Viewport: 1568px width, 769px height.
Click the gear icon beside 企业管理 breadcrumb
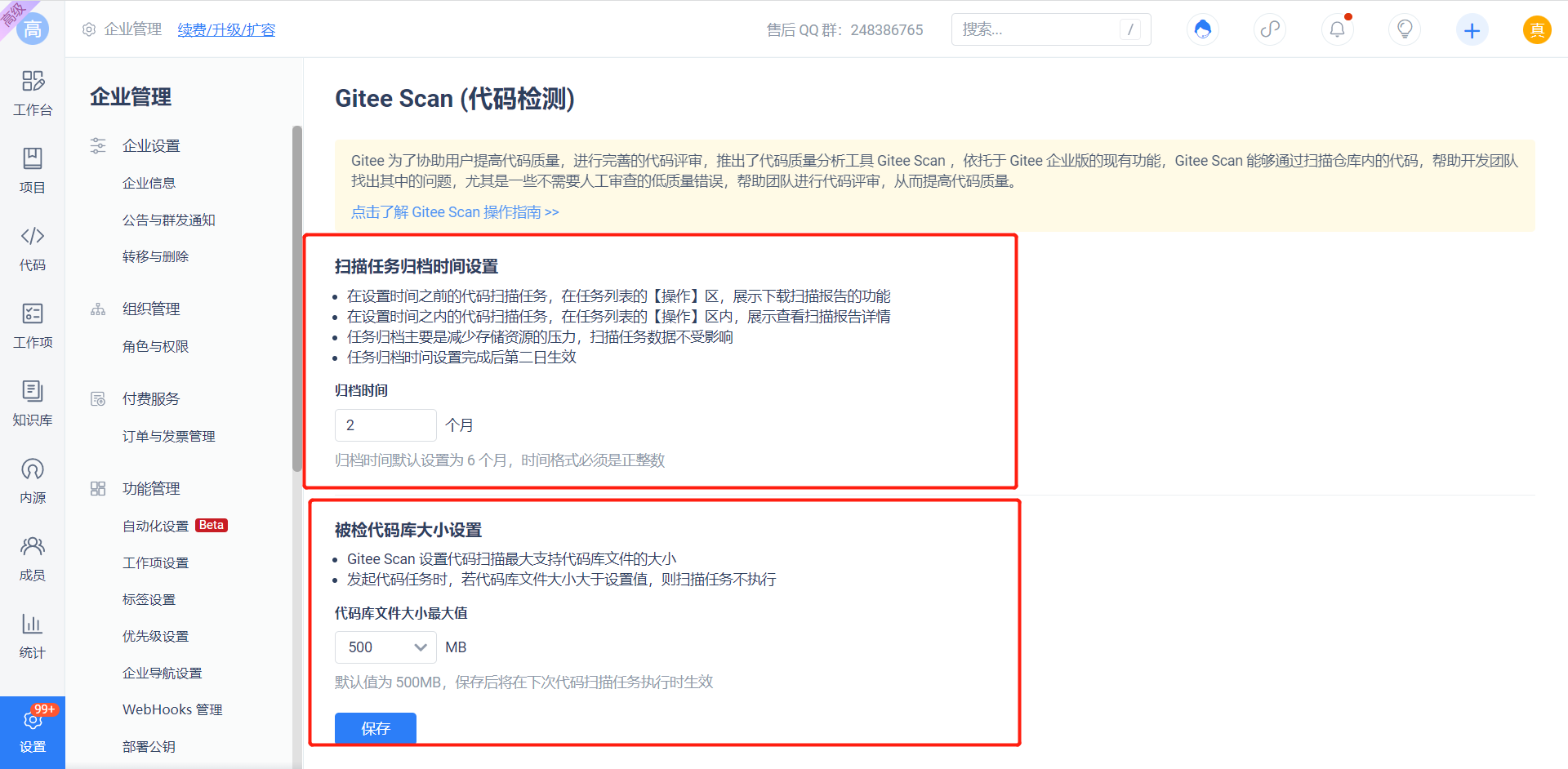(x=89, y=29)
